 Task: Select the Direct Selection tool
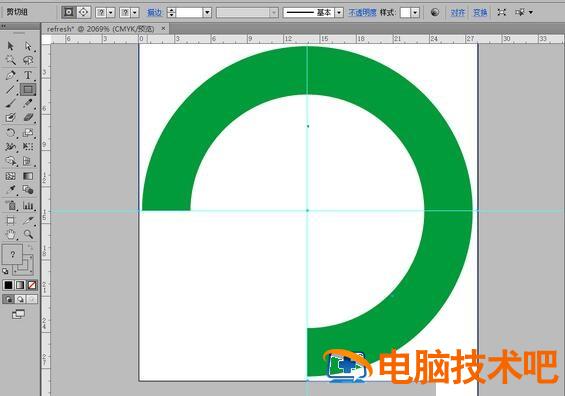pos(28,46)
